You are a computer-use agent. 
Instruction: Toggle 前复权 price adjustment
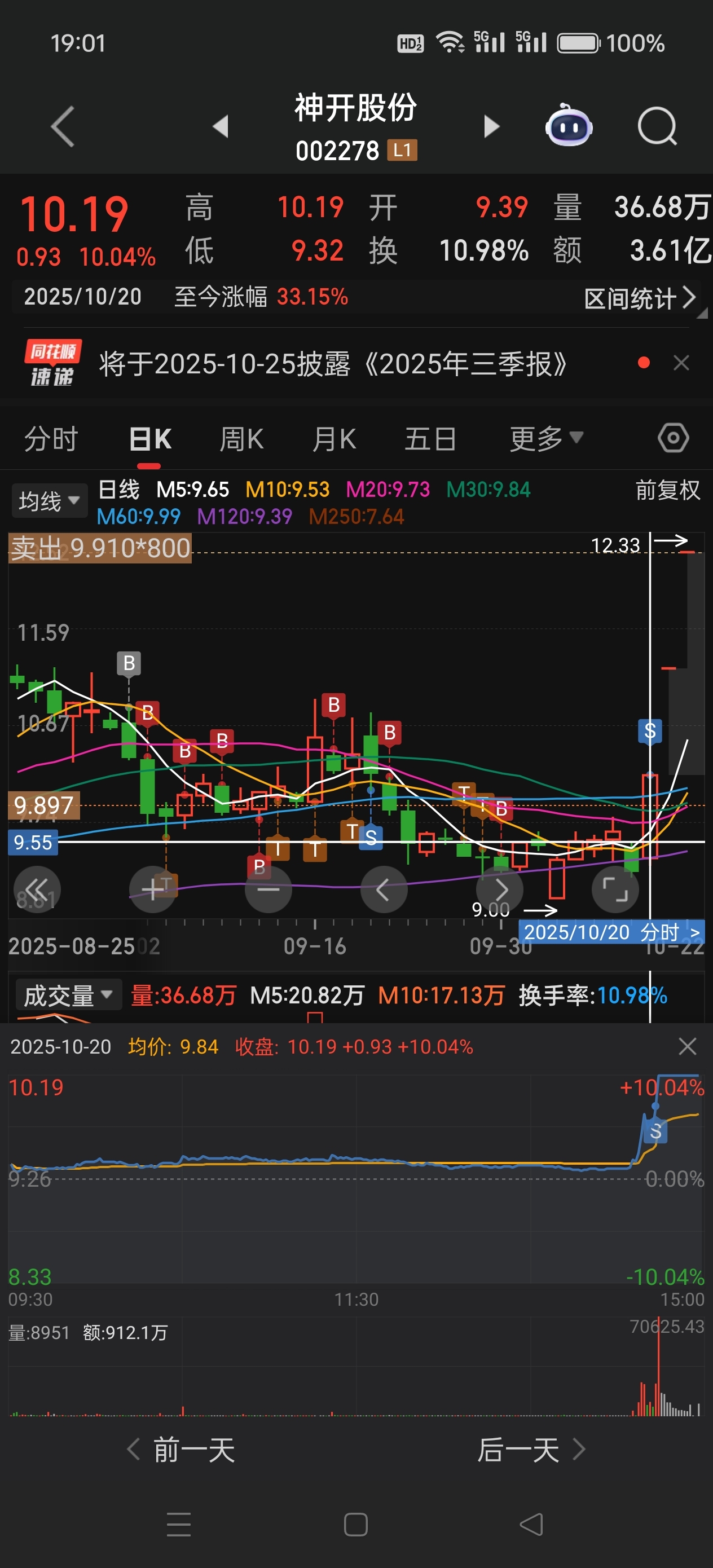pos(667,490)
